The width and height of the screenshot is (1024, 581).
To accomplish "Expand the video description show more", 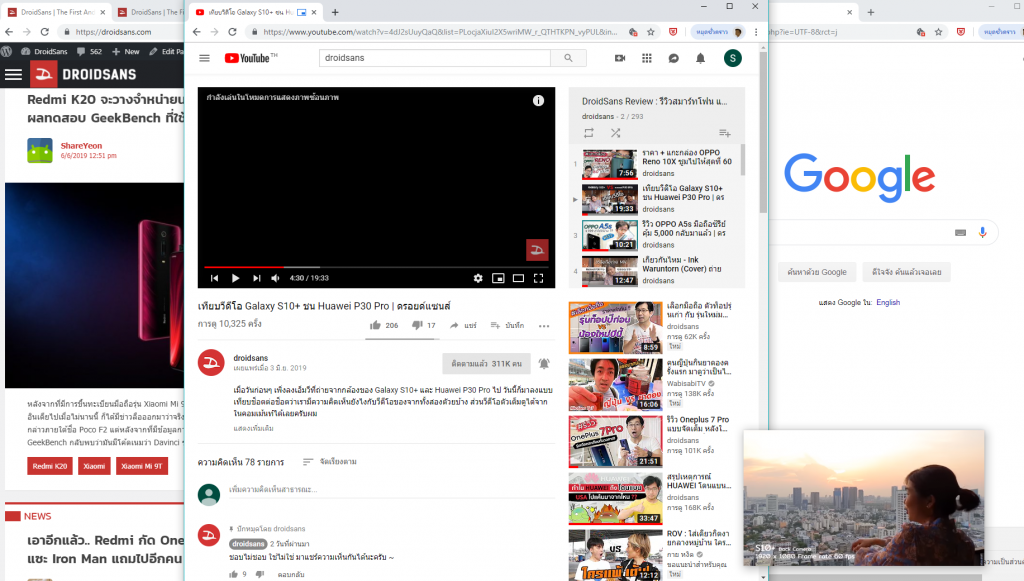I will pos(253,428).
